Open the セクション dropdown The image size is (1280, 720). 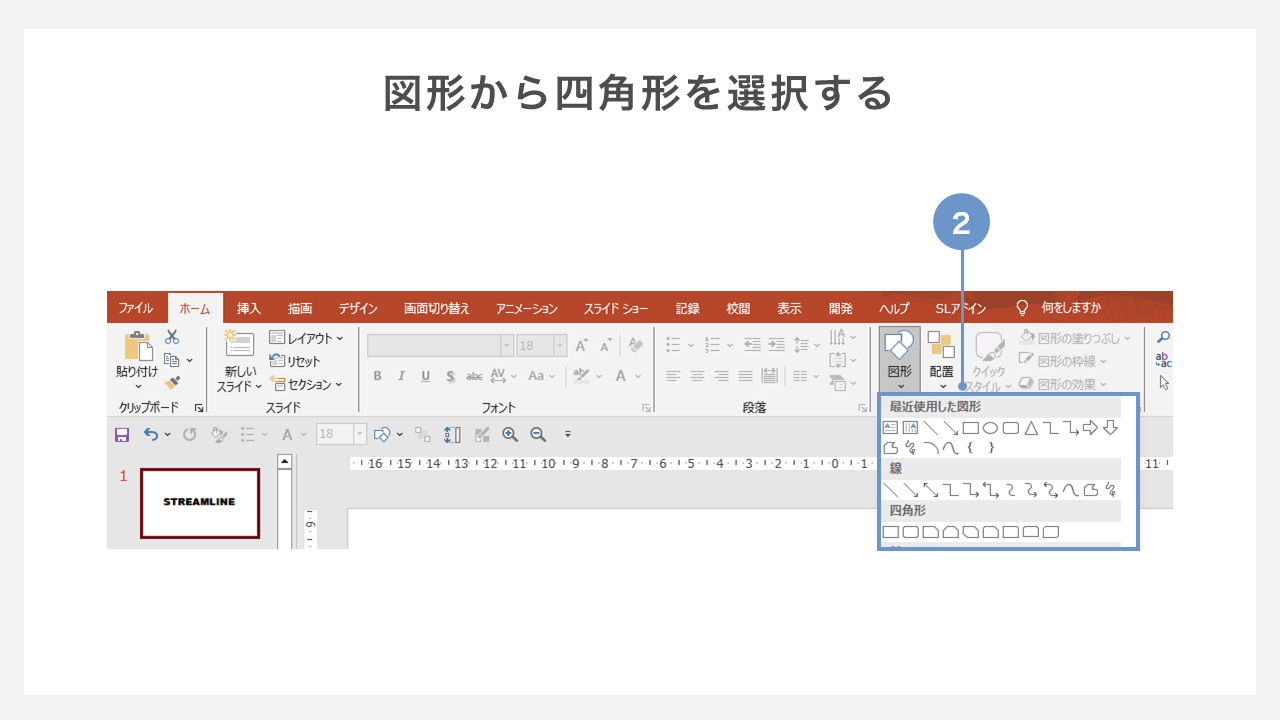tap(306, 384)
